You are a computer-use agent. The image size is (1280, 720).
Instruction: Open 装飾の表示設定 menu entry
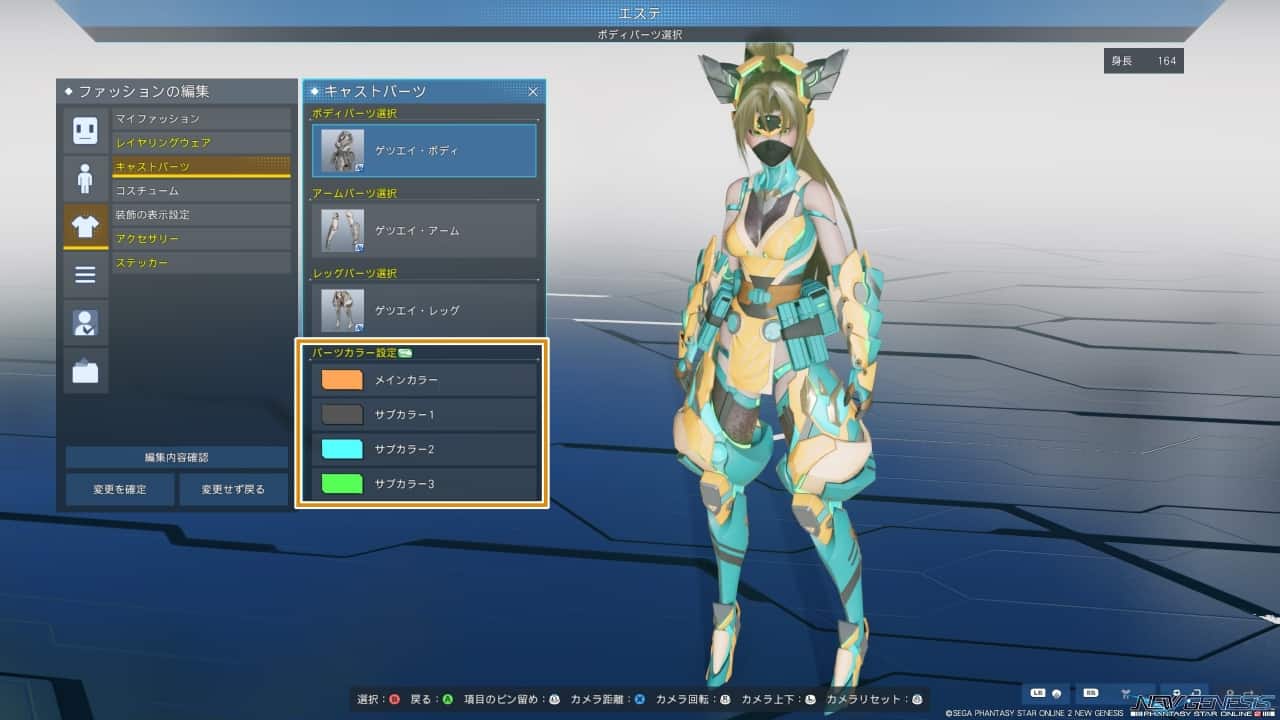pos(201,215)
